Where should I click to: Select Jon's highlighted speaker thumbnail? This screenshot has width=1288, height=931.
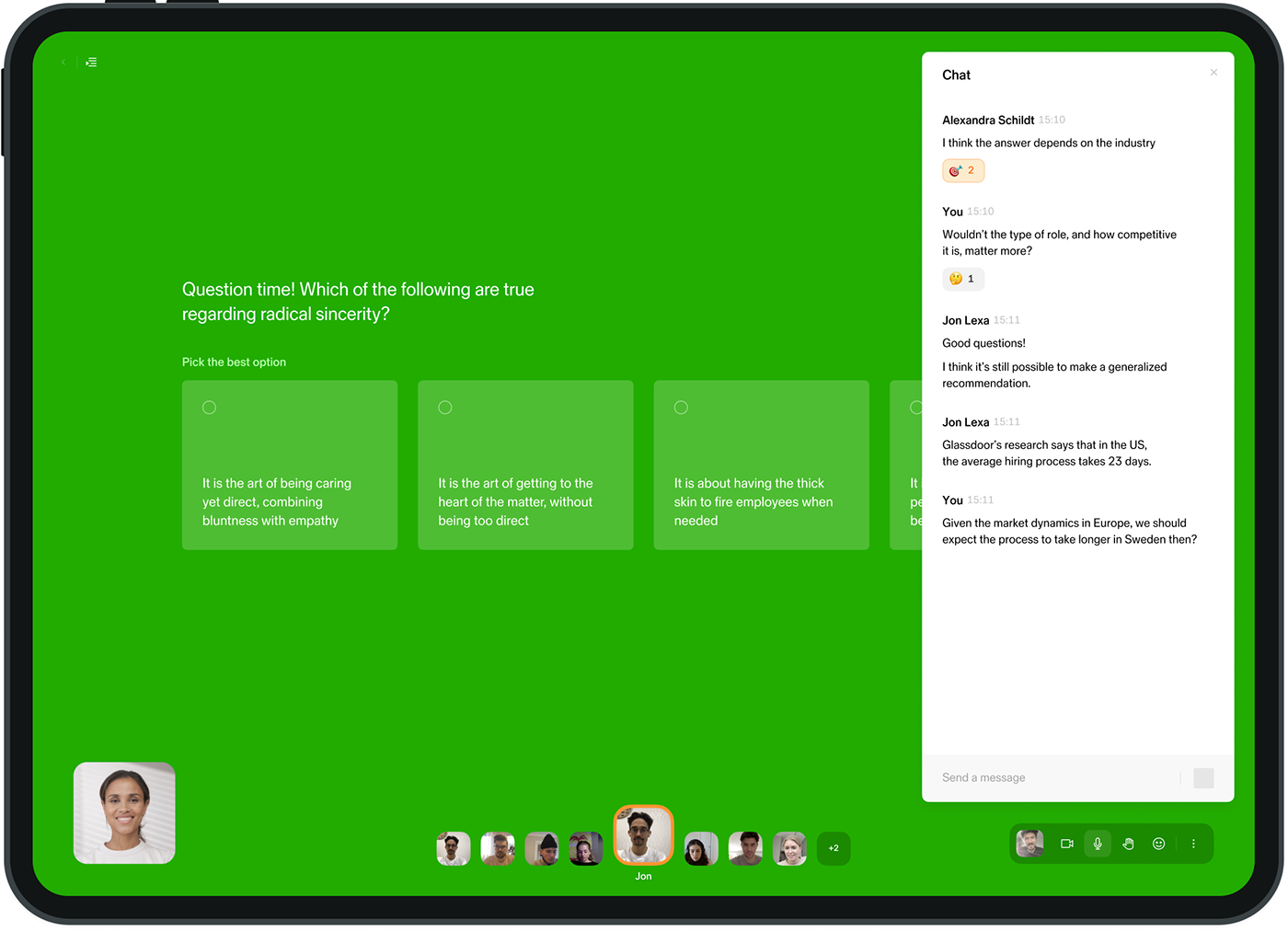643,835
